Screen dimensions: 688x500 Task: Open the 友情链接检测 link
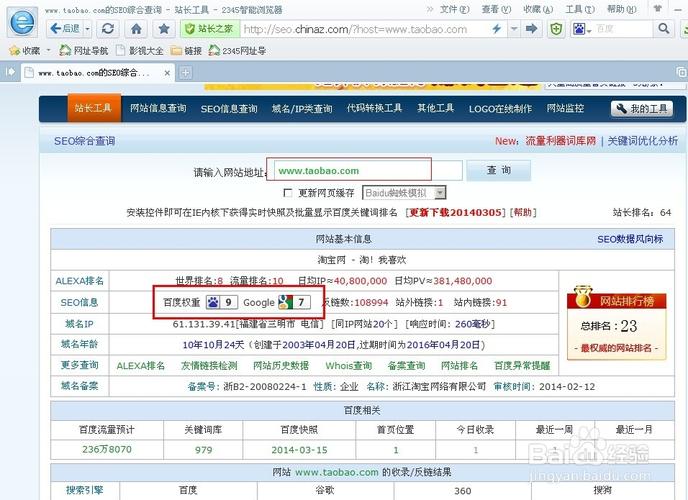(209, 366)
